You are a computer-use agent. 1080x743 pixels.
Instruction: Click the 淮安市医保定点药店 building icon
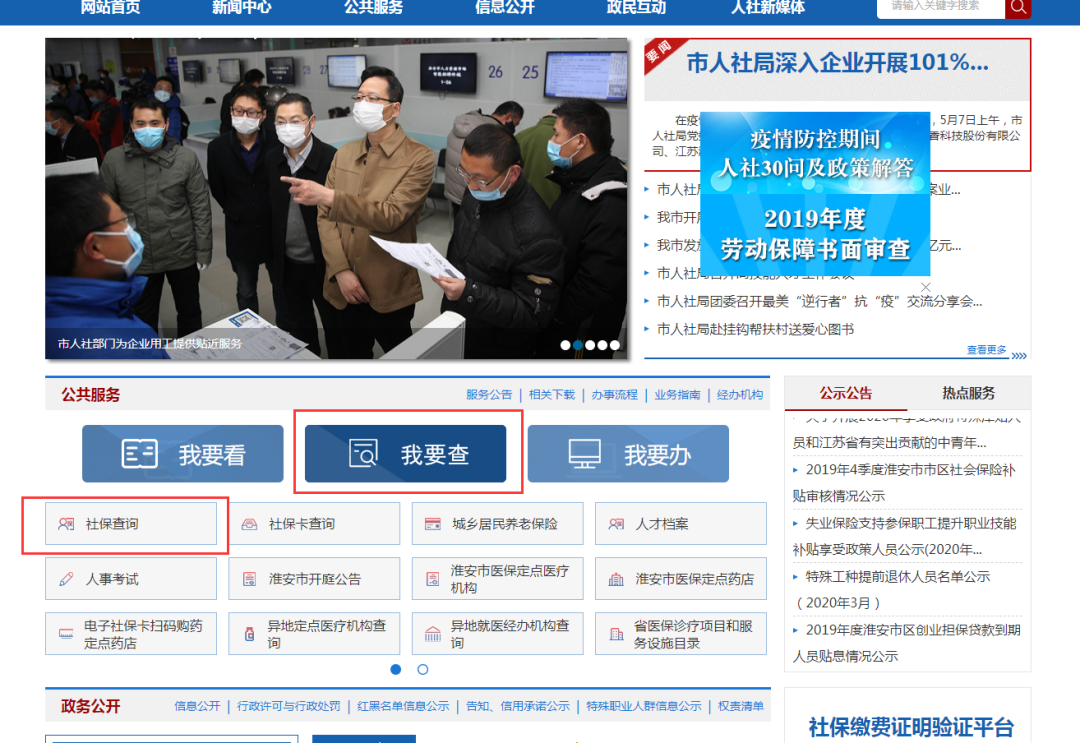[x=616, y=579]
